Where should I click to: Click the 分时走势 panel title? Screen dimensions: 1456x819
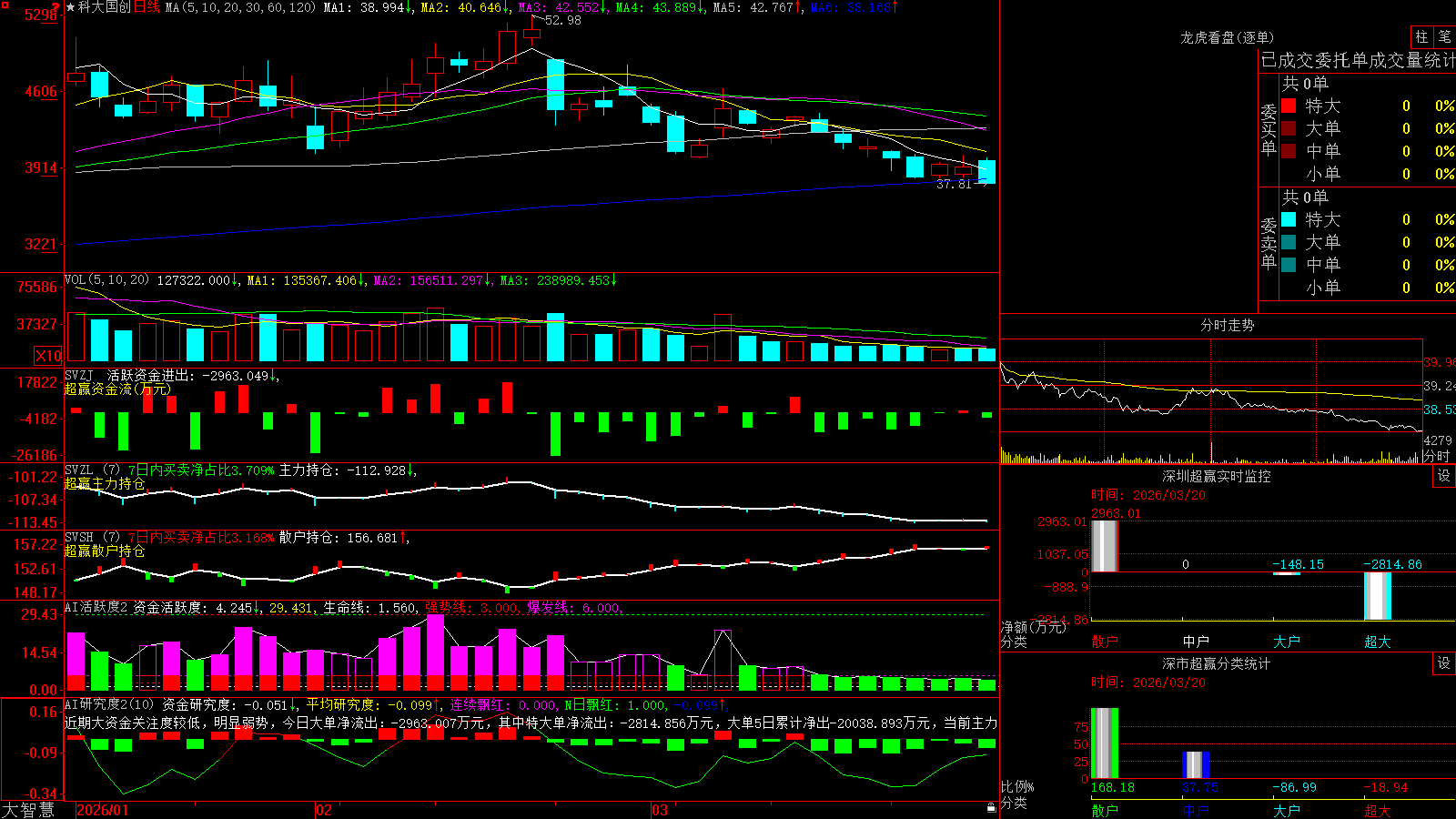click(x=1228, y=325)
